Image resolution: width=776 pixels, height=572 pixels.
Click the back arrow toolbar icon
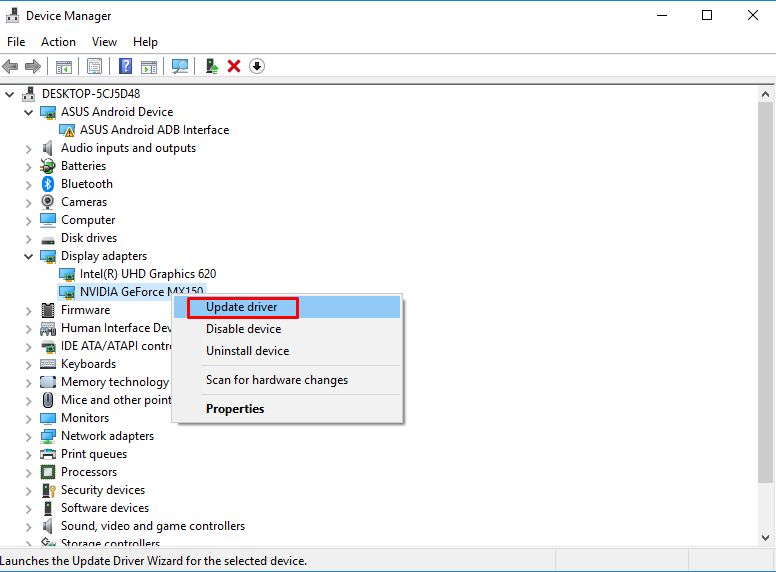tap(11, 66)
